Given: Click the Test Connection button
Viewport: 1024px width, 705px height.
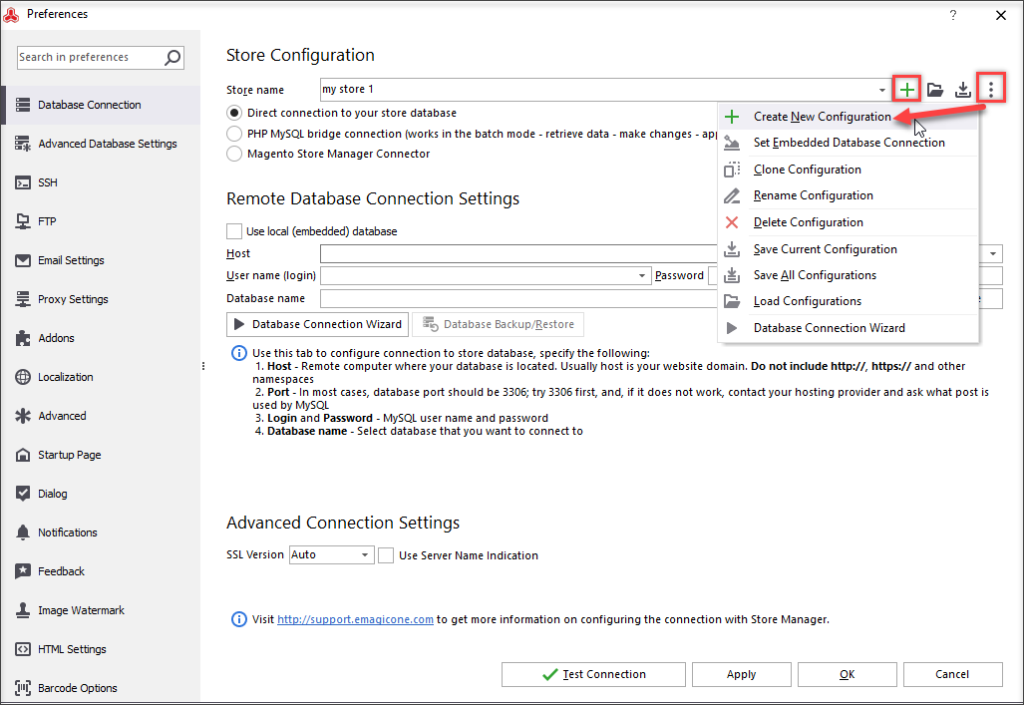Looking at the screenshot, I should 594,674.
